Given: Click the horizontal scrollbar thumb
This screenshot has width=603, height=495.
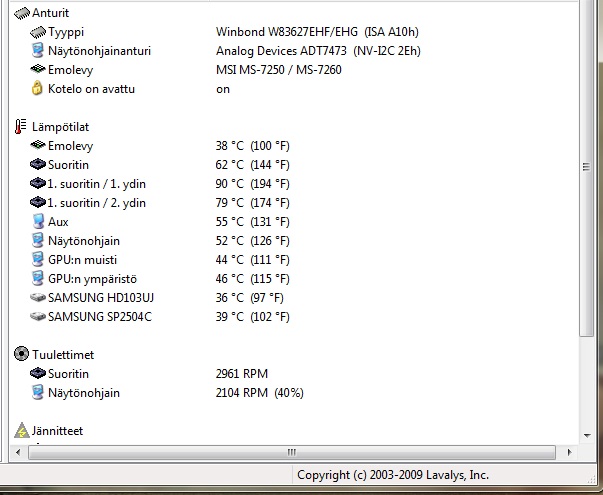Looking at the screenshot, I should point(292,452).
